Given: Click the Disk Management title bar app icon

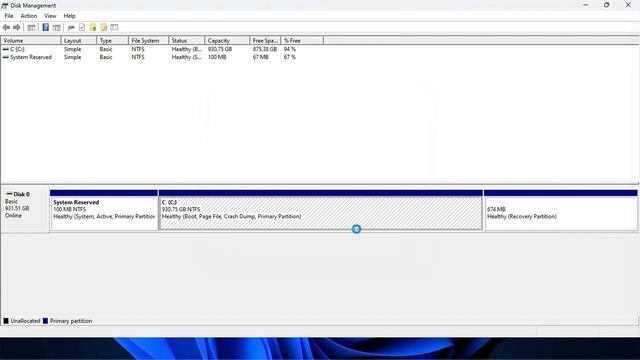Looking at the screenshot, I should (x=5, y=5).
